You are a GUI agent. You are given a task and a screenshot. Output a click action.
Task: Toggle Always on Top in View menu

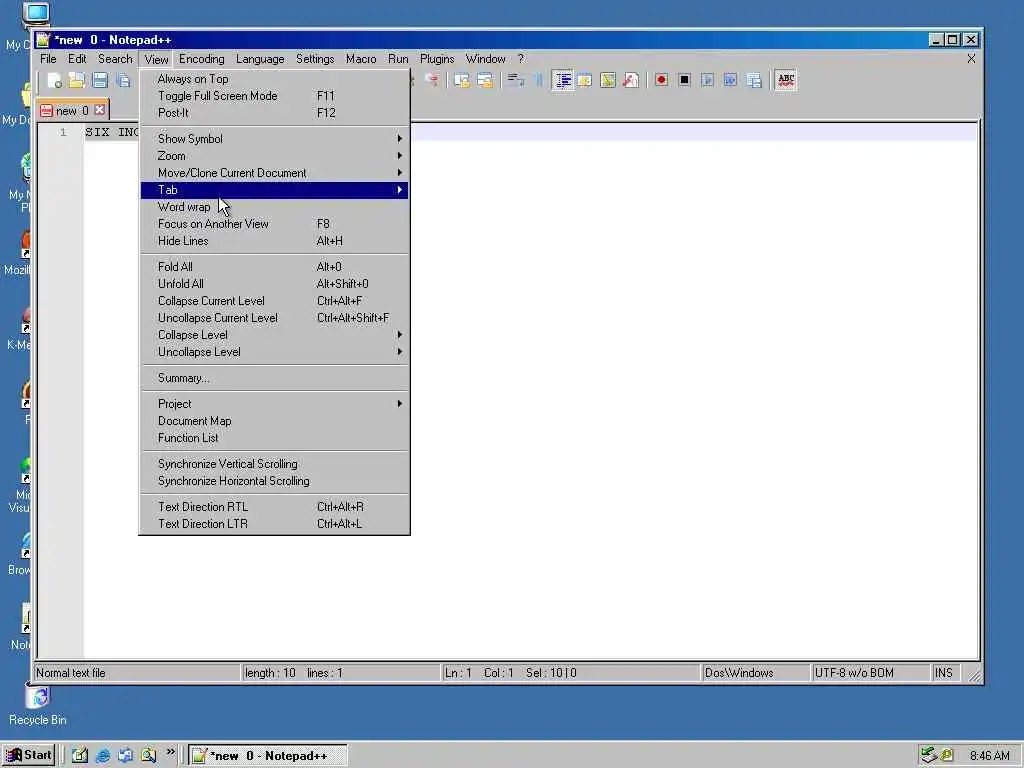pyautogui.click(x=275, y=79)
